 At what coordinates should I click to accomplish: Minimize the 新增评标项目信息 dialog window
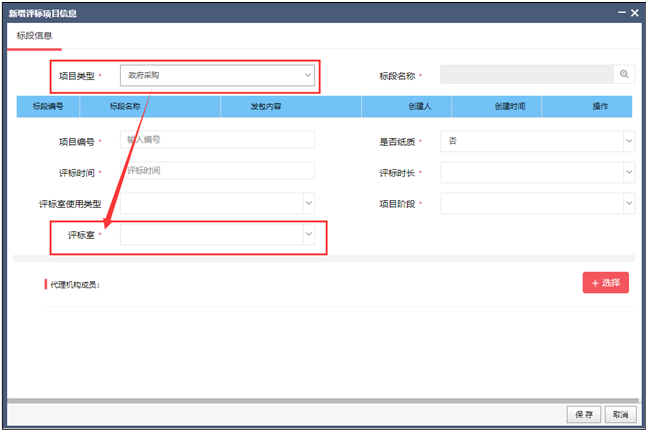[x=619, y=13]
